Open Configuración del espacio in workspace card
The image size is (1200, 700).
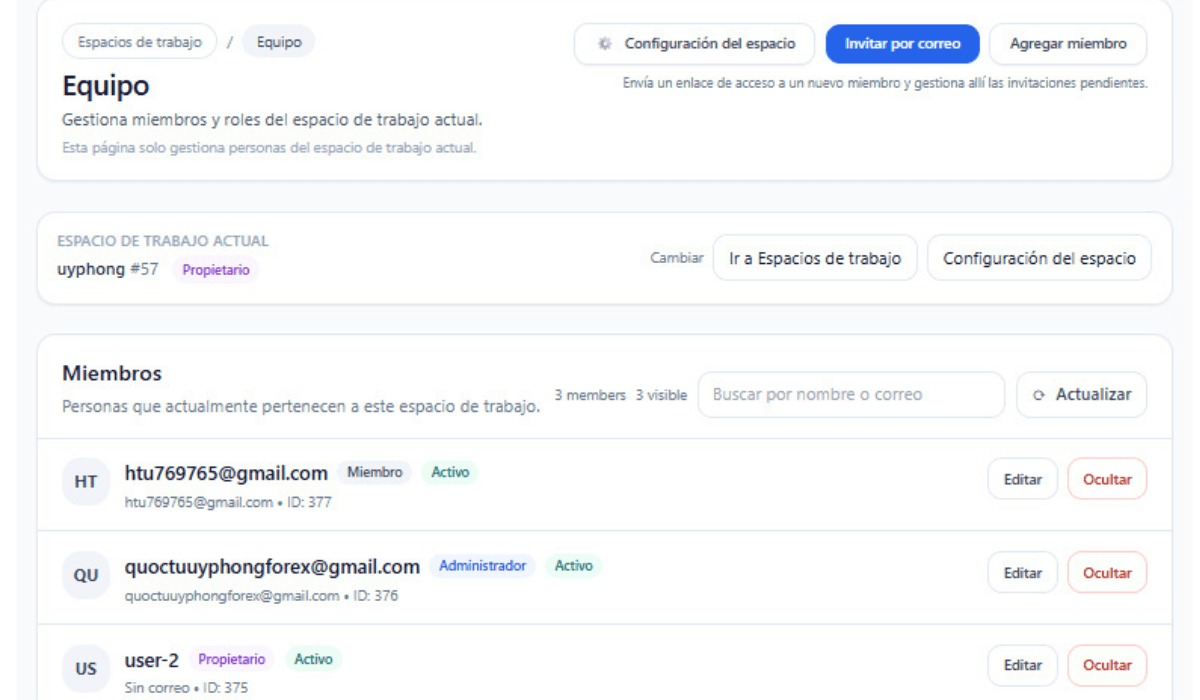[1039, 258]
